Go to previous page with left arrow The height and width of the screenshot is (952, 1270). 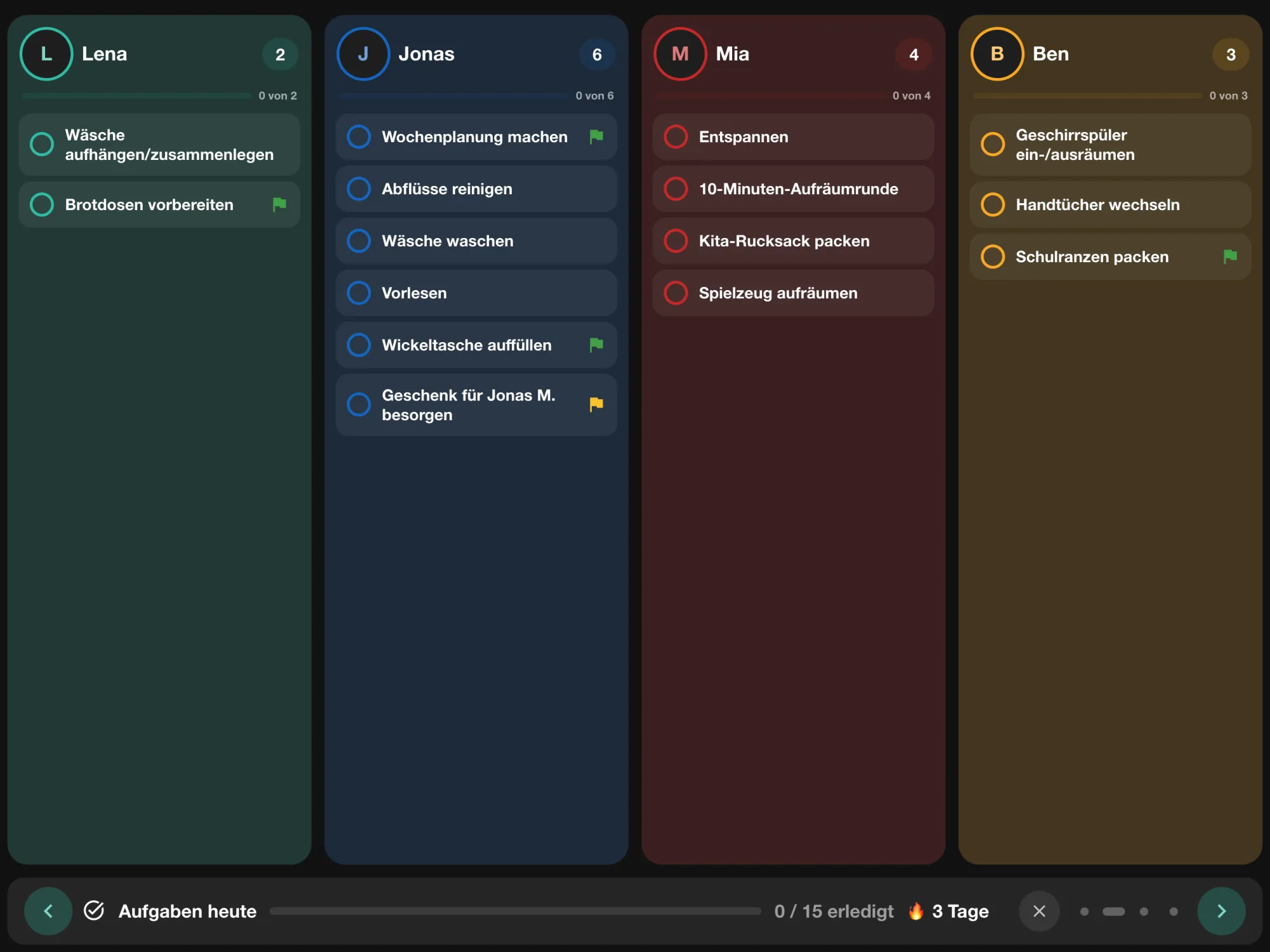point(48,911)
